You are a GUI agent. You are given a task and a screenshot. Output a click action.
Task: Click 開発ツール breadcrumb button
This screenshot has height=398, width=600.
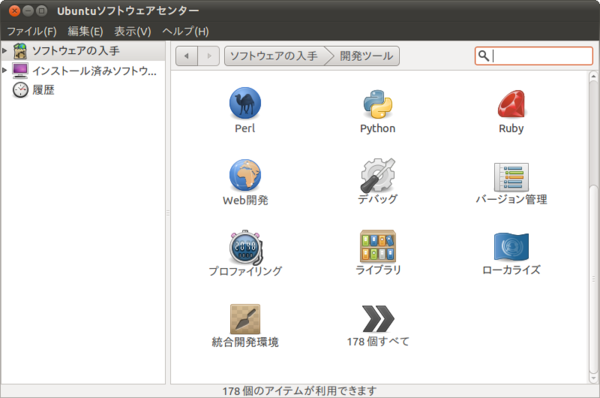pyautogui.click(x=366, y=56)
